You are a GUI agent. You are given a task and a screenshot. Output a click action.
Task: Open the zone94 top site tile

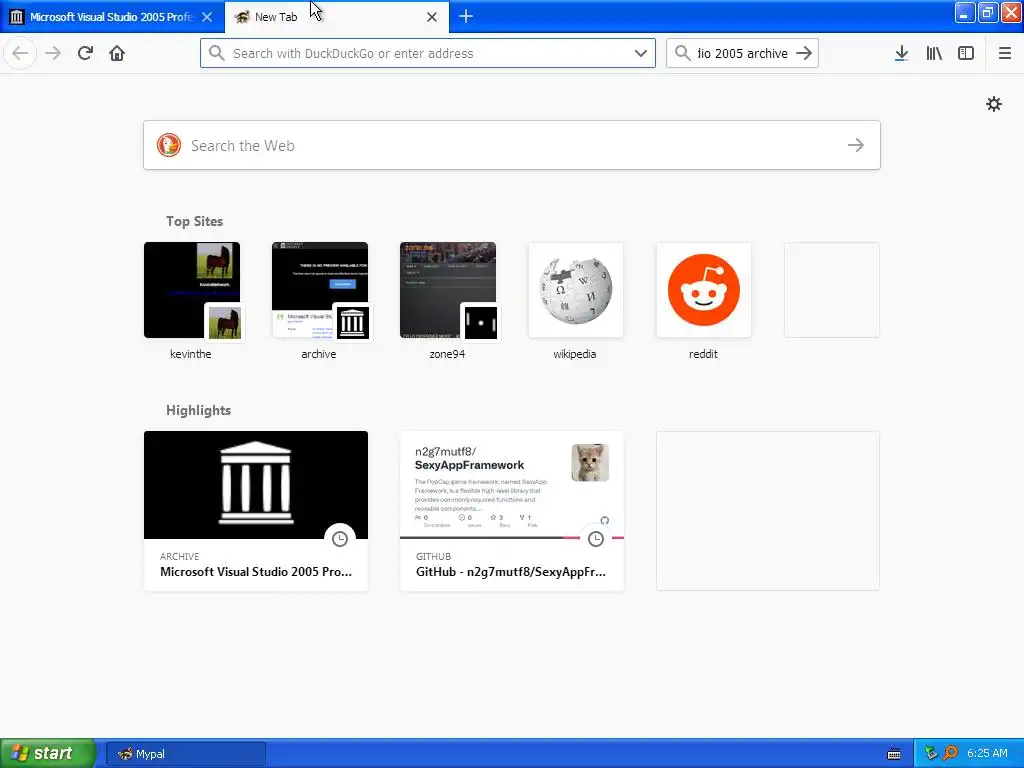[448, 291]
